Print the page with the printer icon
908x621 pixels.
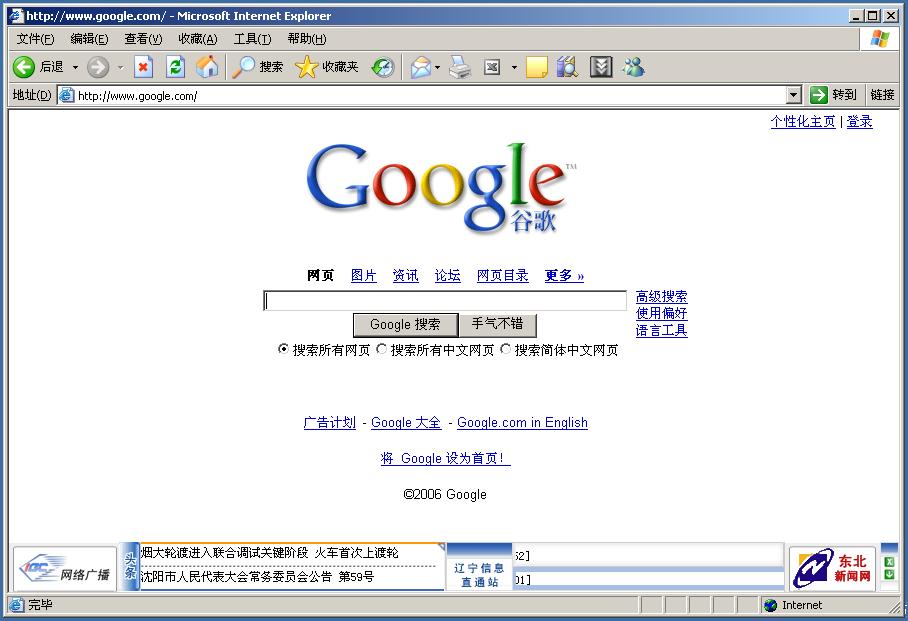click(x=460, y=67)
